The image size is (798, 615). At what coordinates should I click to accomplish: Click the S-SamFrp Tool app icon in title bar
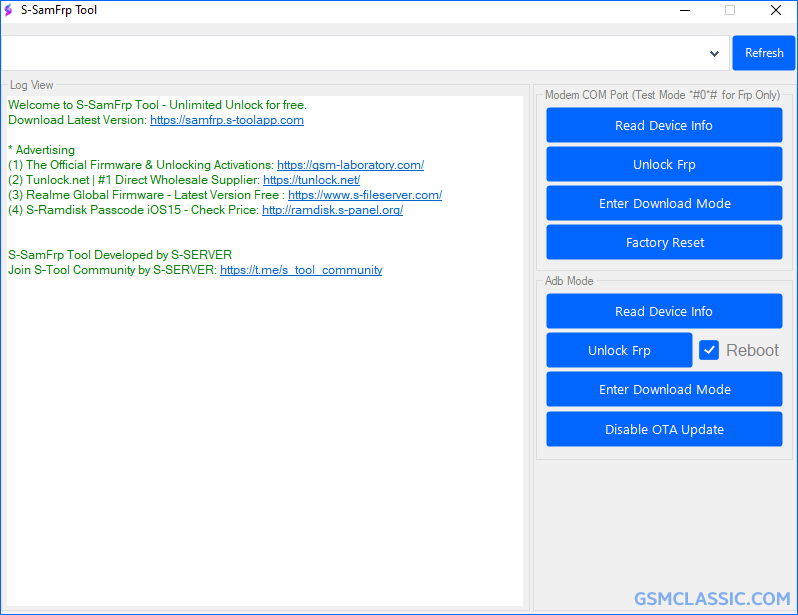tap(8, 10)
